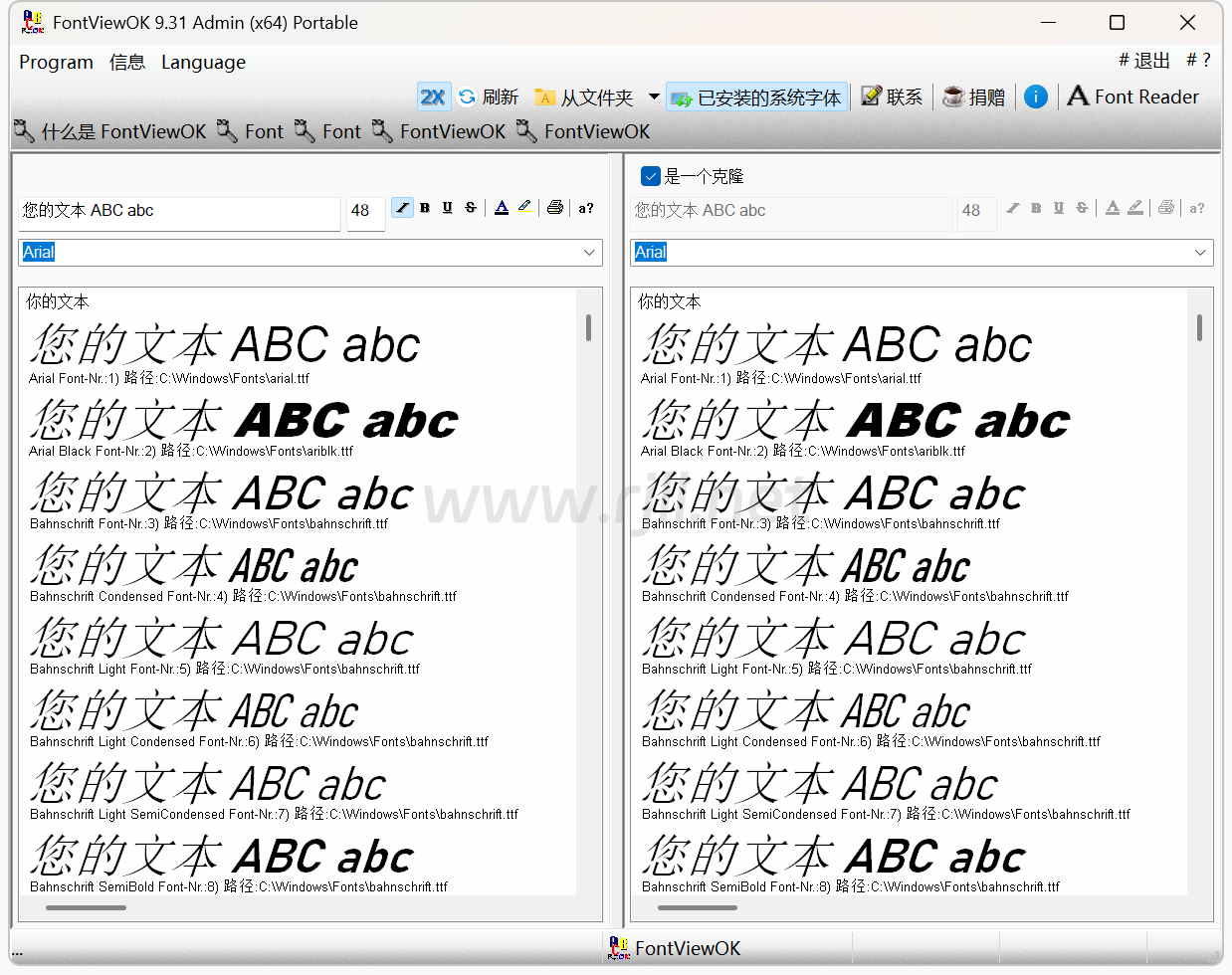
Task: Click the 联系 contact icon
Action: point(872,97)
